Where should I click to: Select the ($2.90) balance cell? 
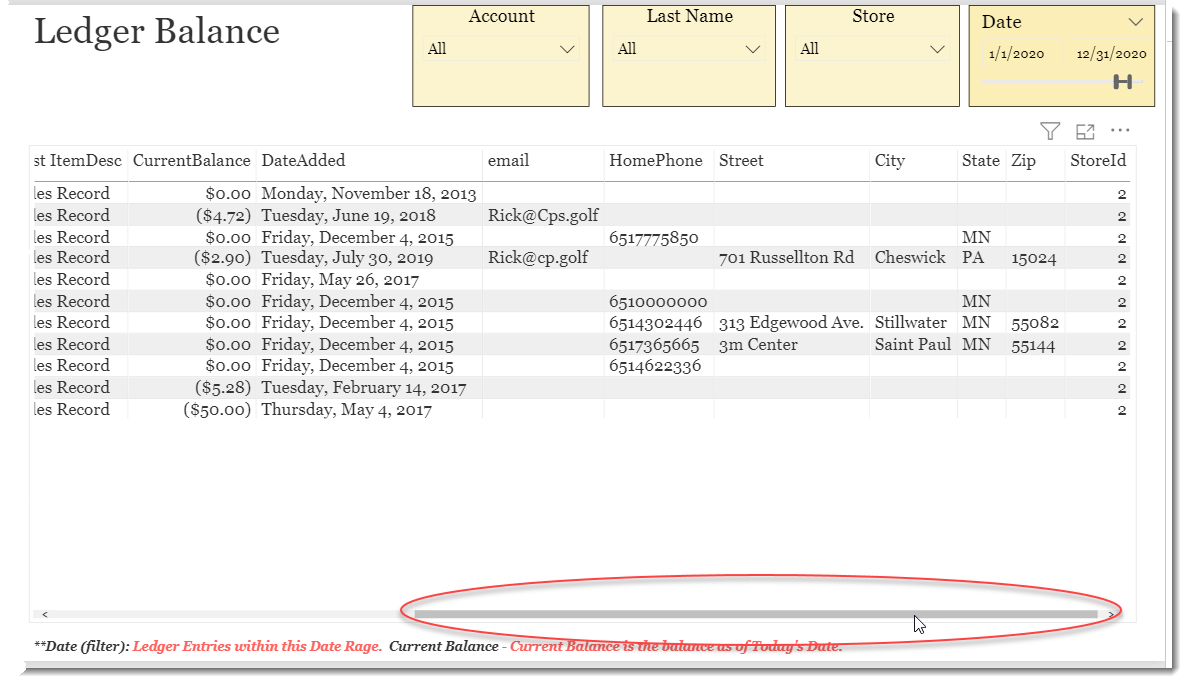(x=222, y=258)
